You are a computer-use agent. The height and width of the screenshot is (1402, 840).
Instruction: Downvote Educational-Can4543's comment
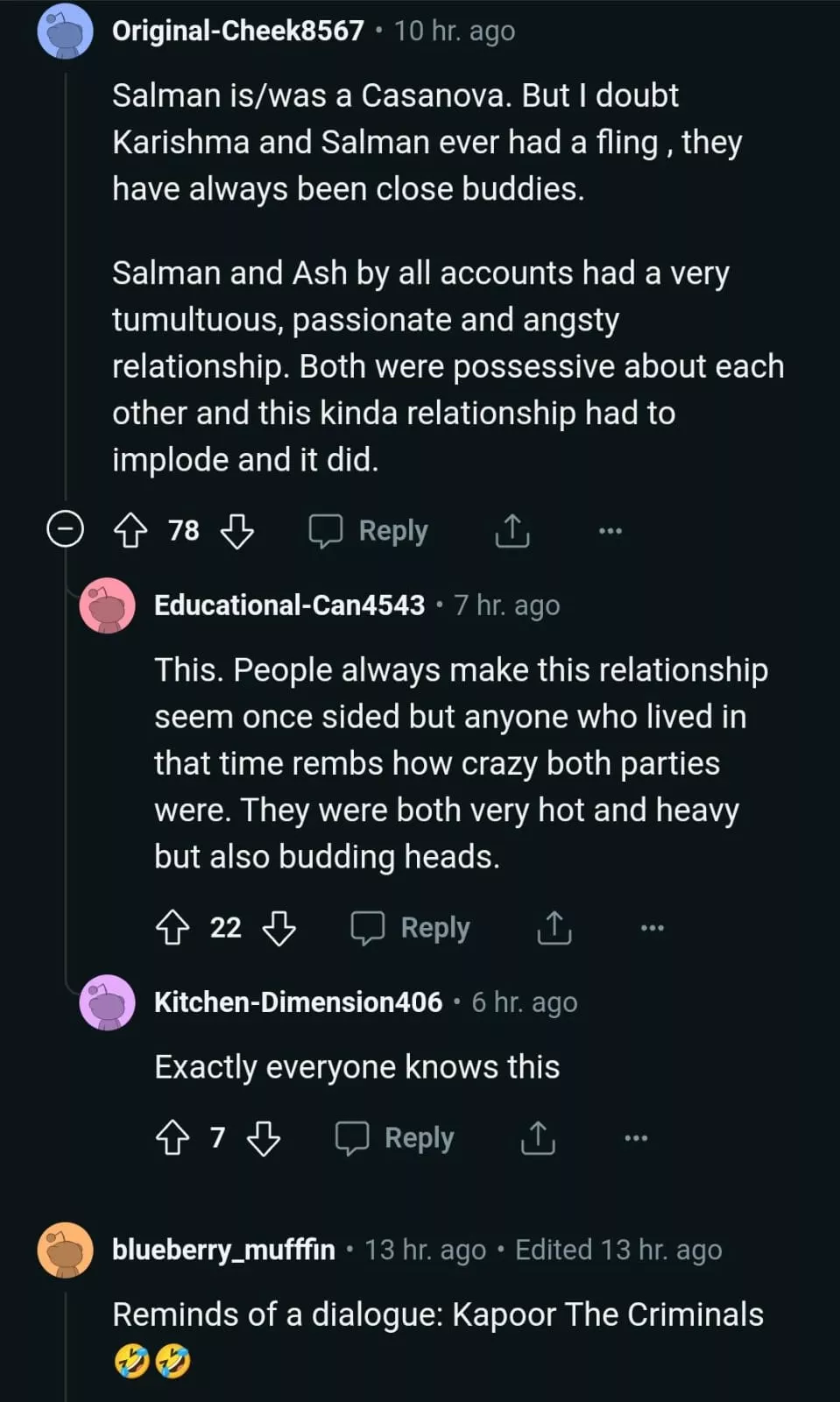click(279, 928)
